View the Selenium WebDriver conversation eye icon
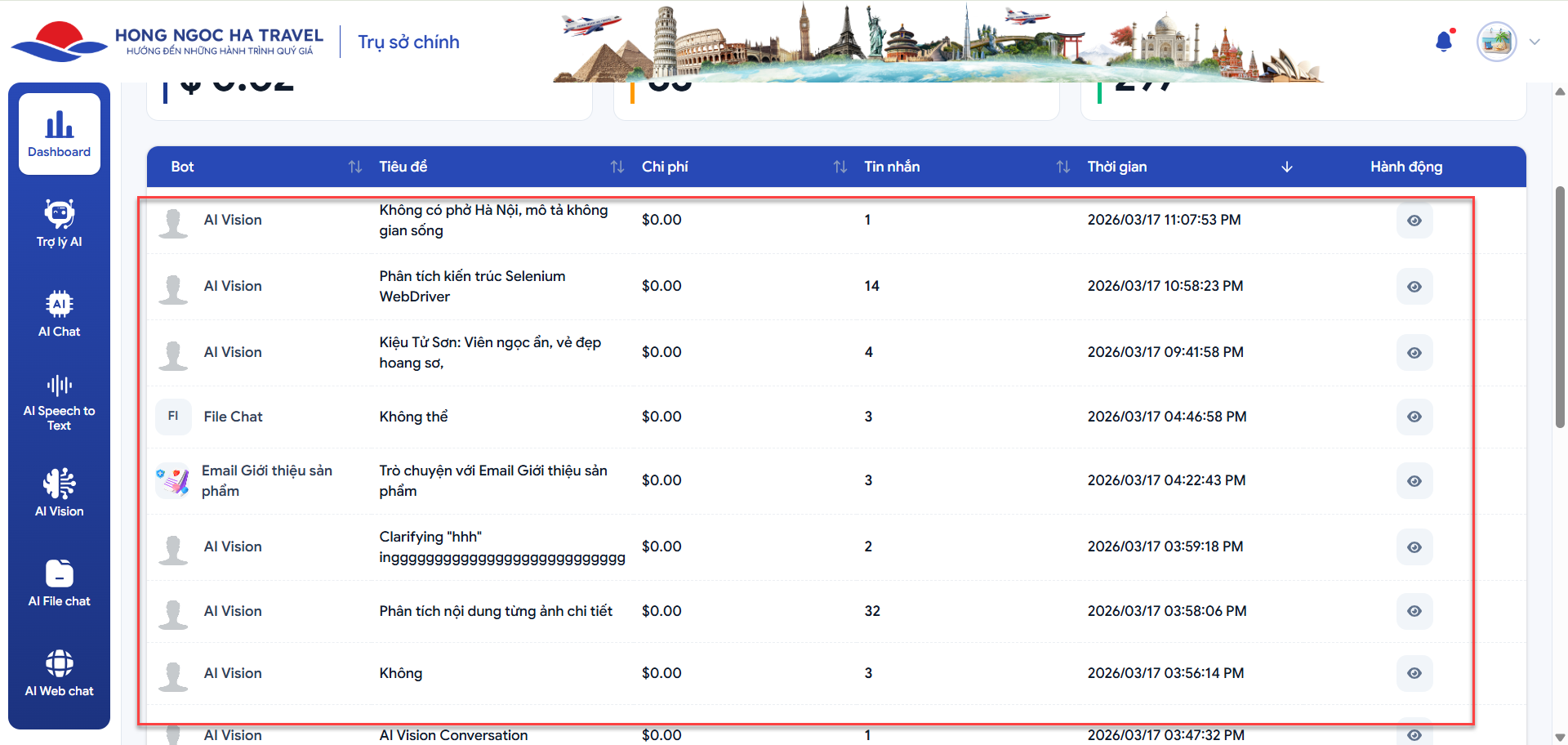1568x745 pixels. tap(1414, 287)
